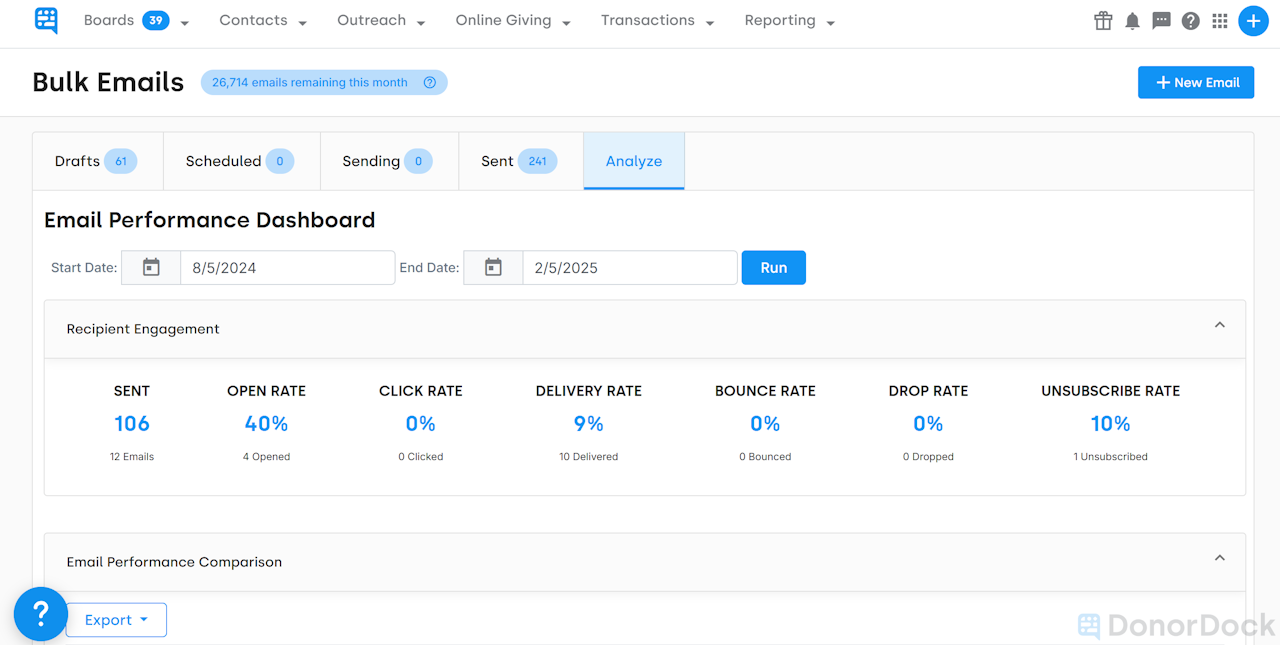
Task: Open the End Date calendar picker
Action: (x=493, y=267)
